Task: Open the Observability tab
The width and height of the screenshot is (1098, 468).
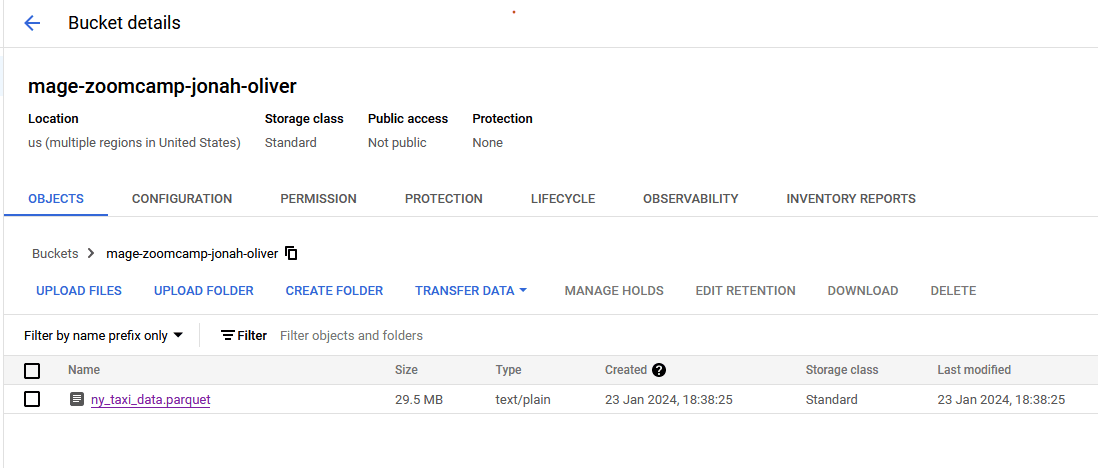Action: tap(690, 199)
